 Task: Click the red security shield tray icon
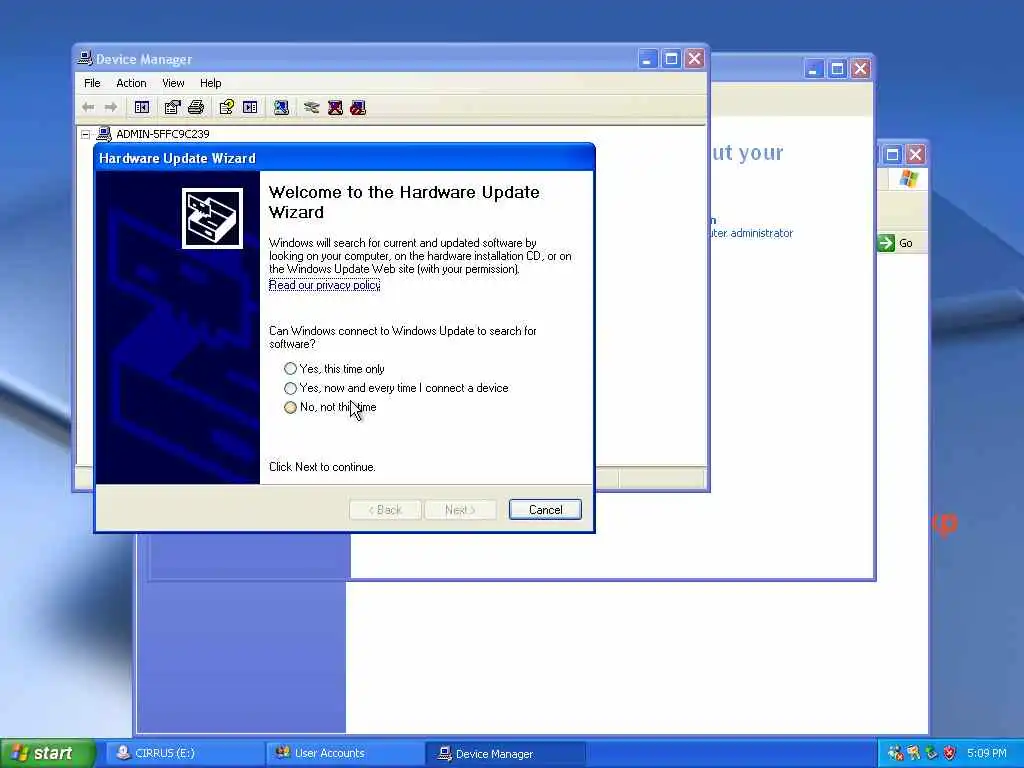tap(950, 753)
